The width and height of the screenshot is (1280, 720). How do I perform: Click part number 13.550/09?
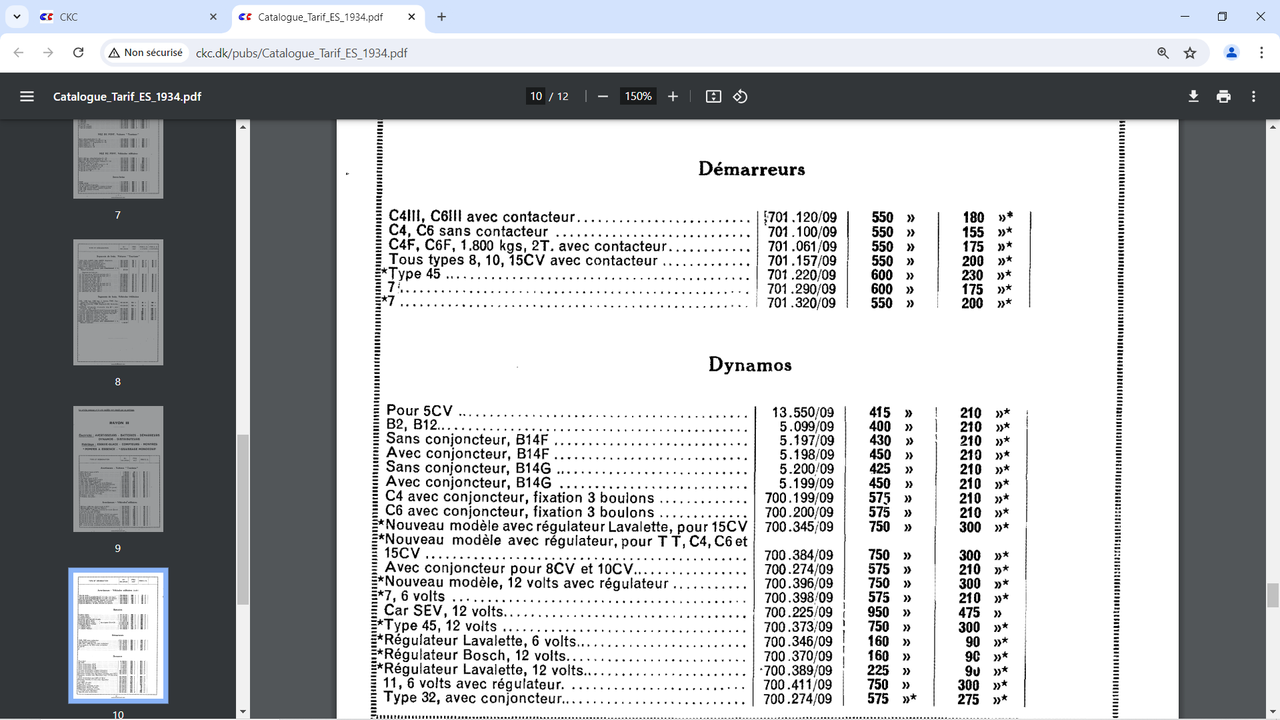coord(803,412)
